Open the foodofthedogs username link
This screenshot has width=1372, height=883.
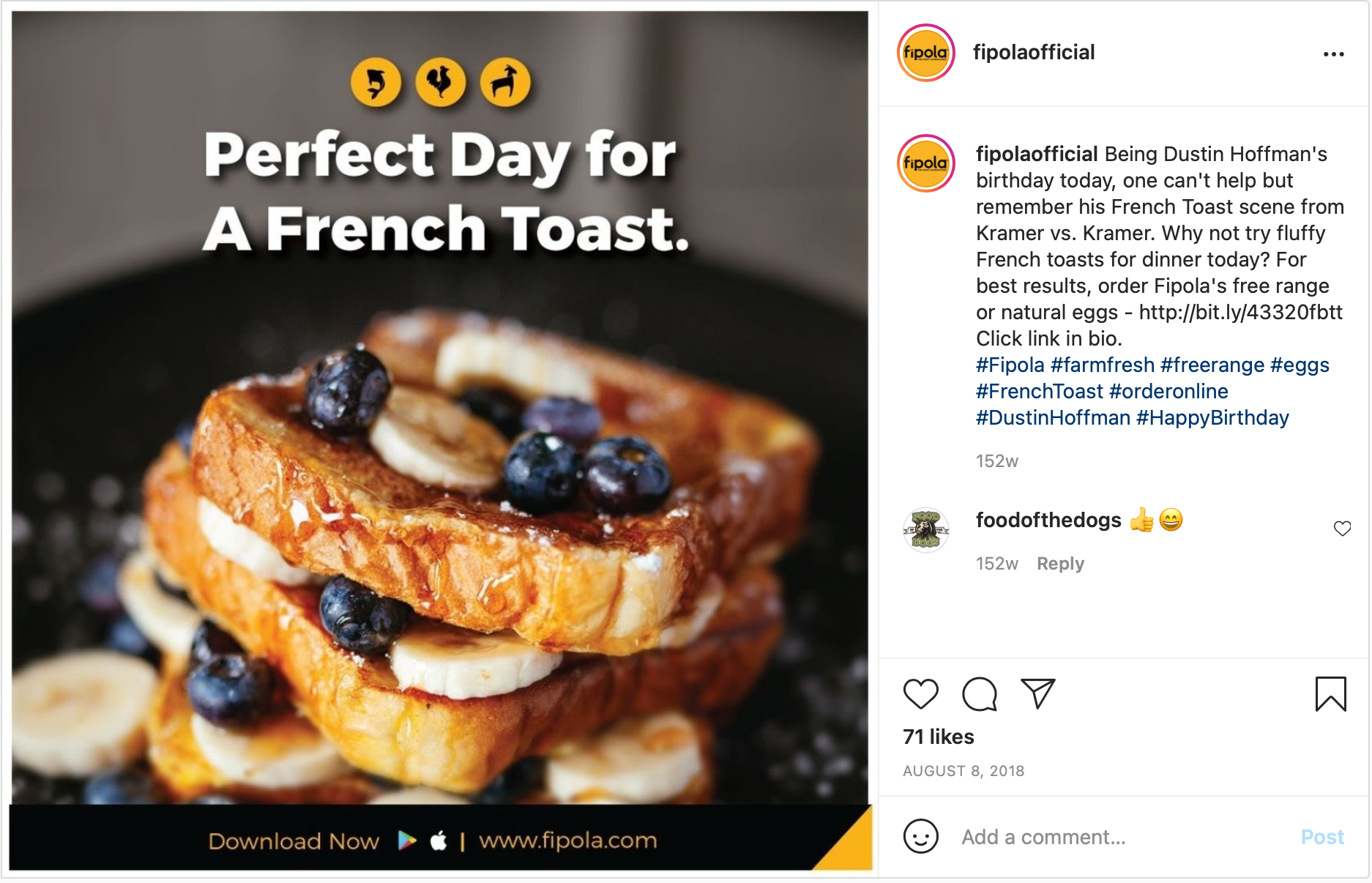1048,520
